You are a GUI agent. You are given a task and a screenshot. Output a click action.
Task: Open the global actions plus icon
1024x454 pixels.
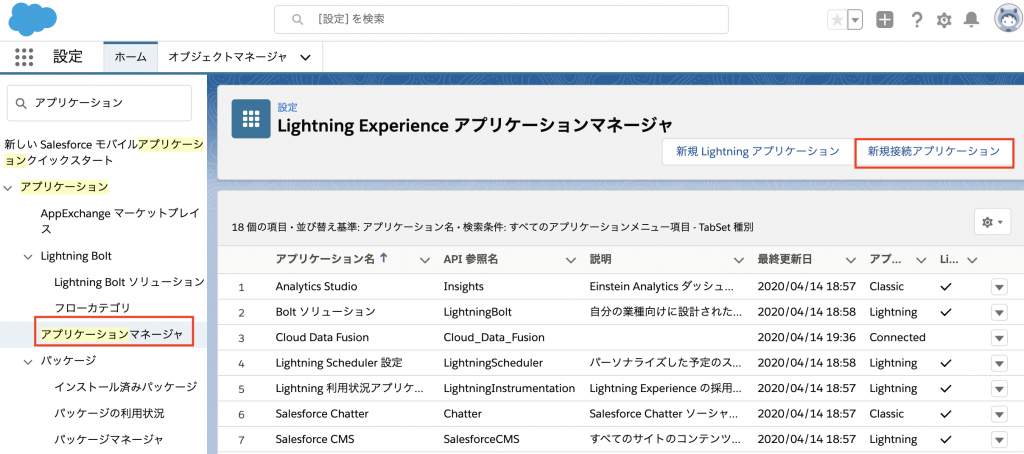coord(884,20)
